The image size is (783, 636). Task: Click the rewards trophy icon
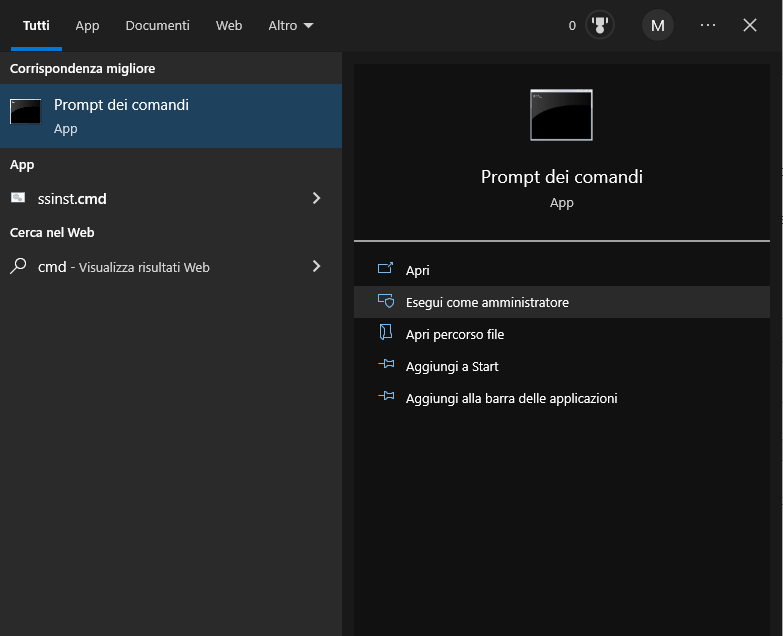(x=599, y=26)
